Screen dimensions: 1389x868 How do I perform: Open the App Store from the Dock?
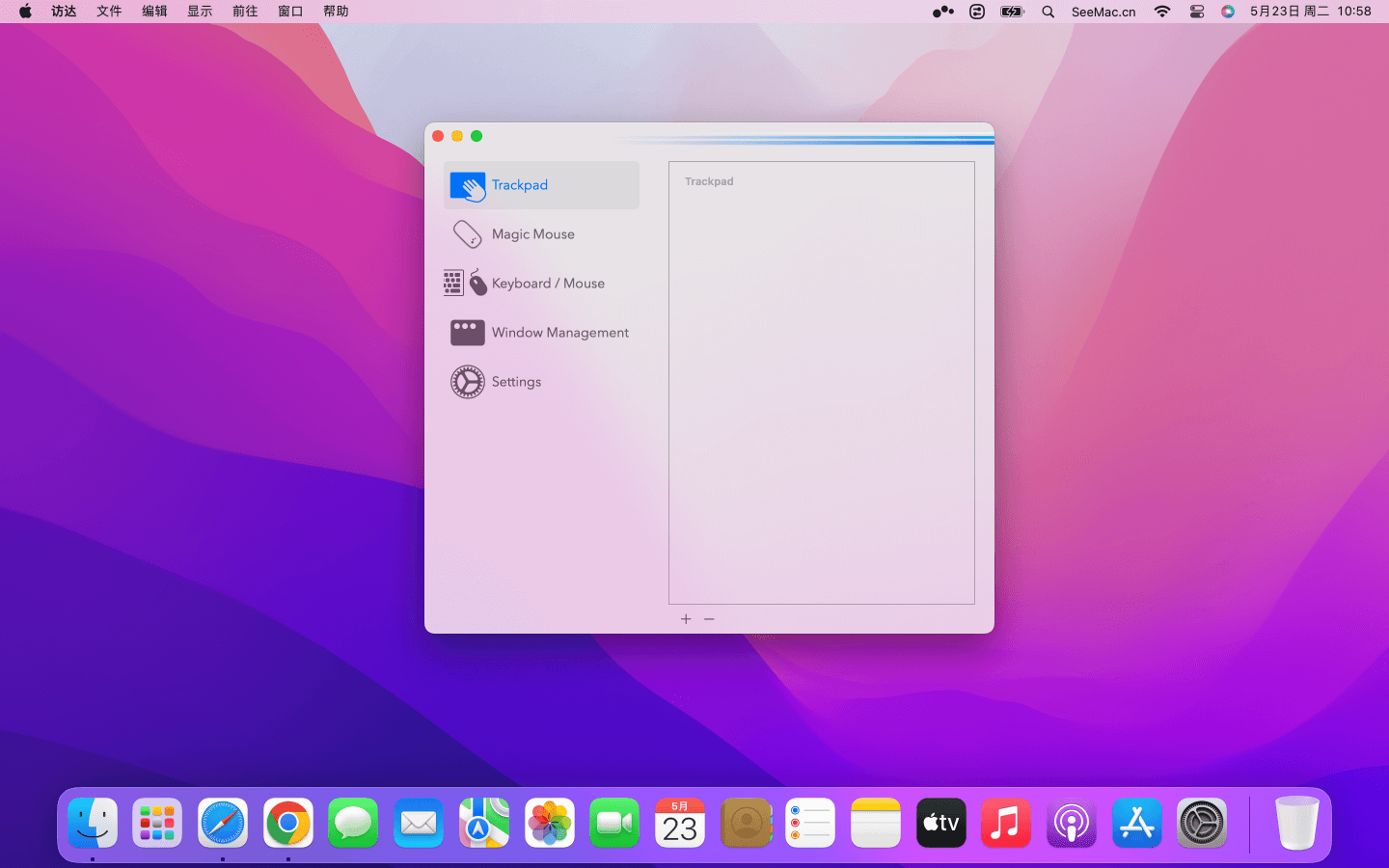[x=1136, y=824]
